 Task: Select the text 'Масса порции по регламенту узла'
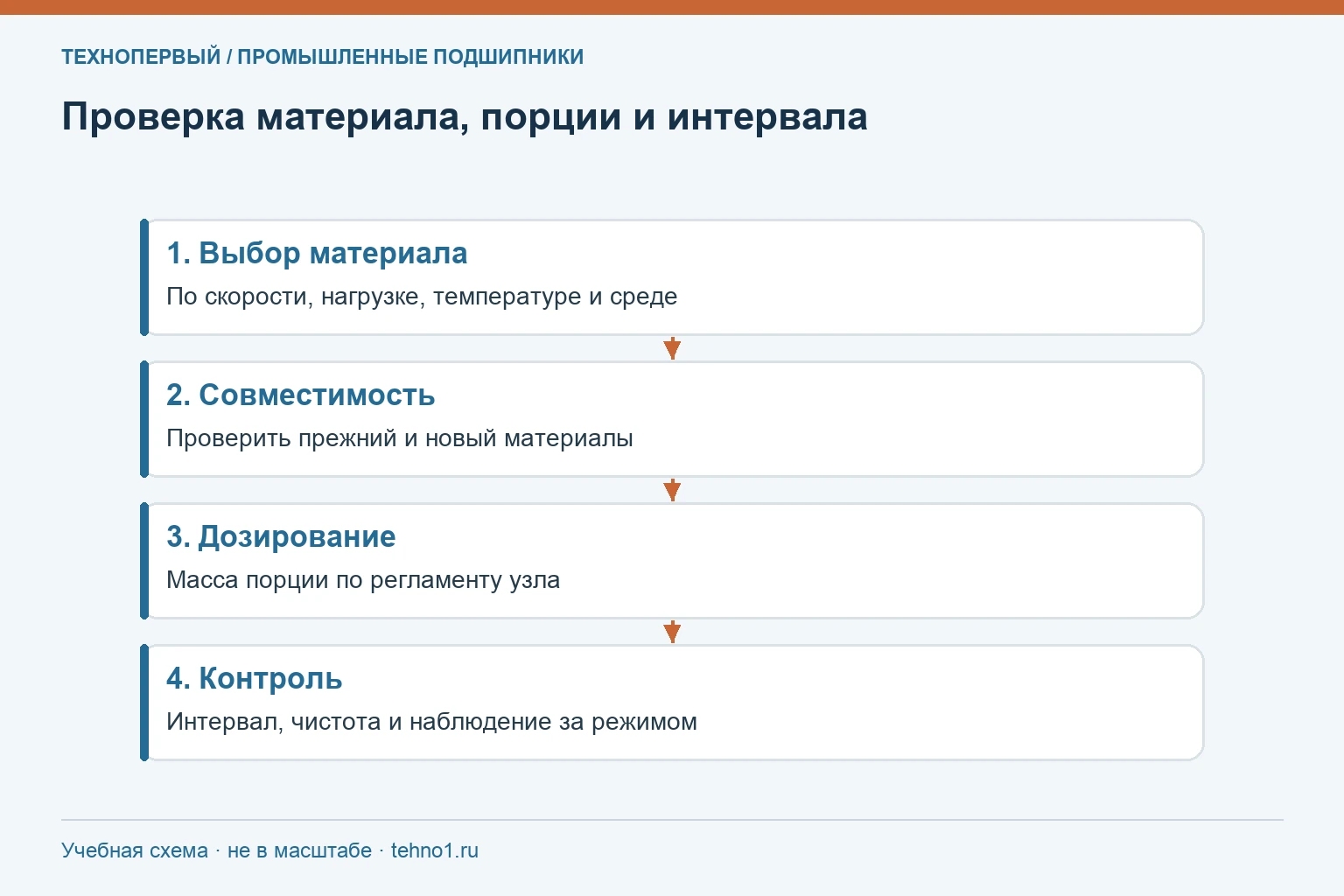[x=363, y=580]
